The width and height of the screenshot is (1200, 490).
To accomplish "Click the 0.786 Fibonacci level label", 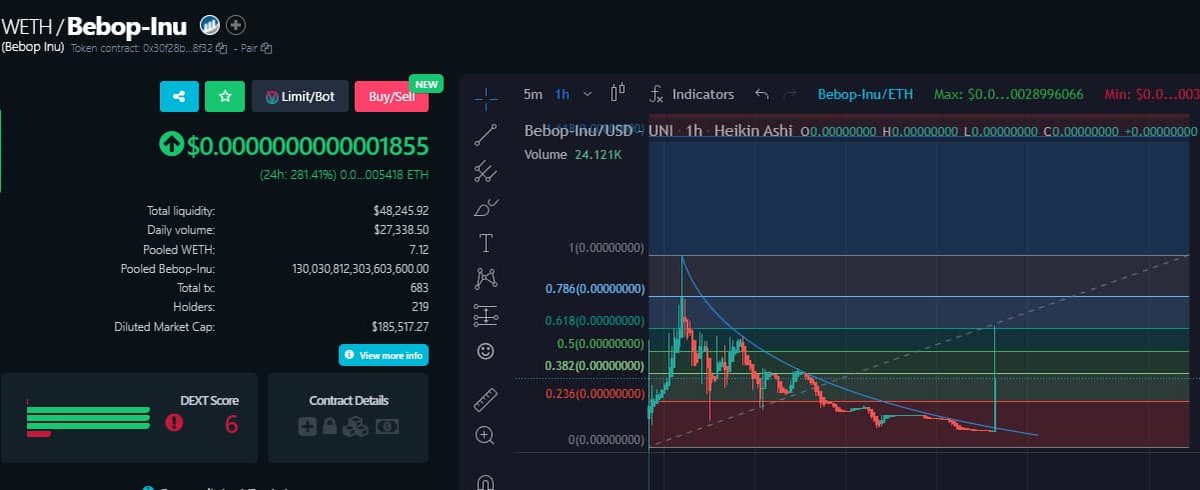I will [595, 289].
